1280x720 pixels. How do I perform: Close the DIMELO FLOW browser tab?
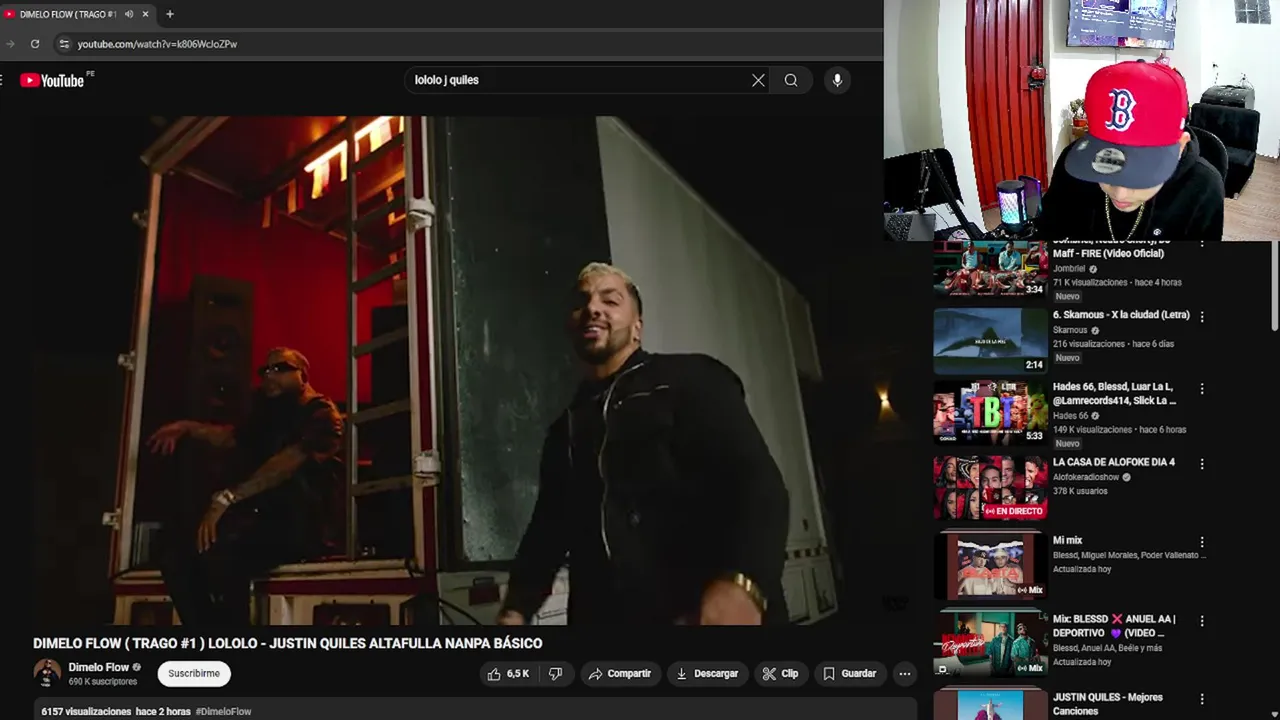146,14
